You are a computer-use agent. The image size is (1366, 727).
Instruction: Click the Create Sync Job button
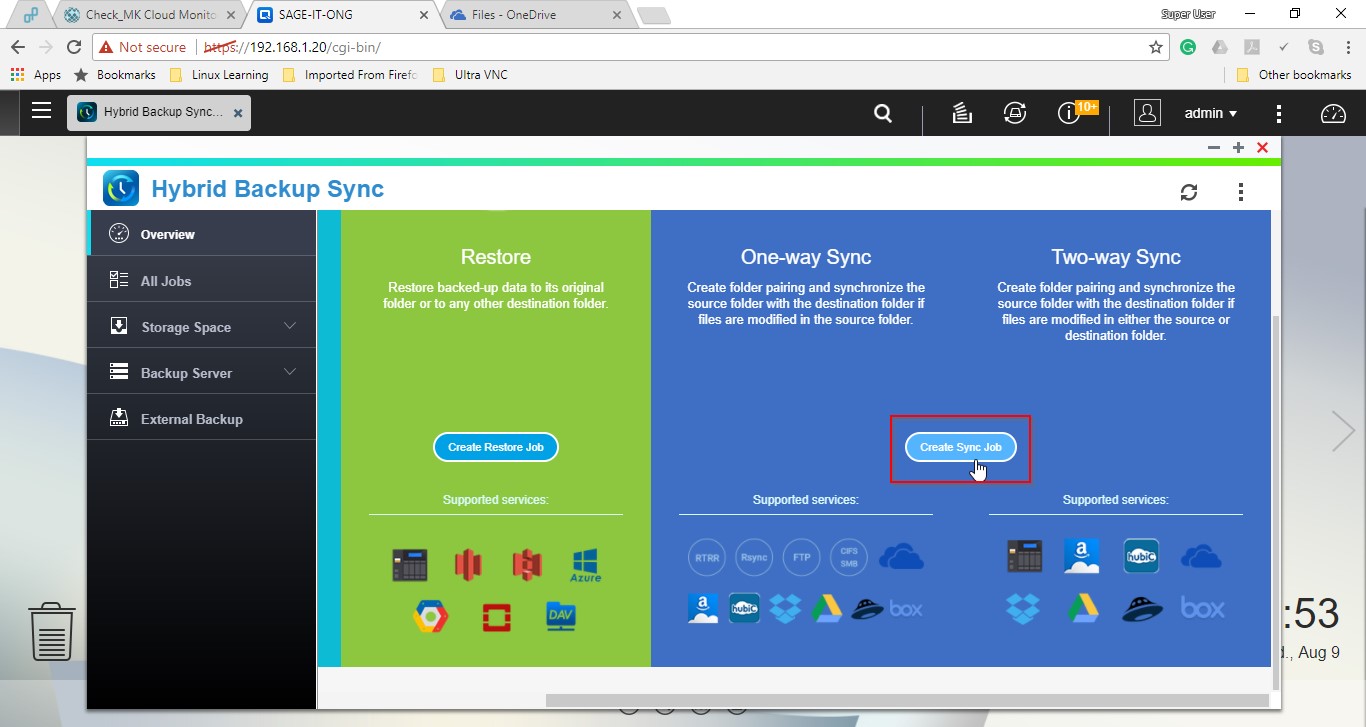click(x=960, y=447)
